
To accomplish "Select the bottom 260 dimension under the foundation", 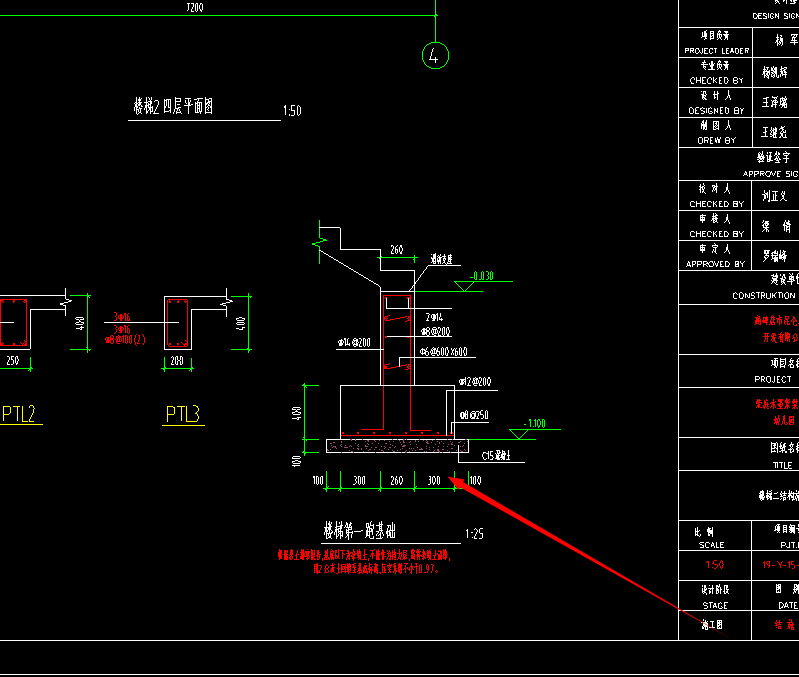I will click(396, 480).
